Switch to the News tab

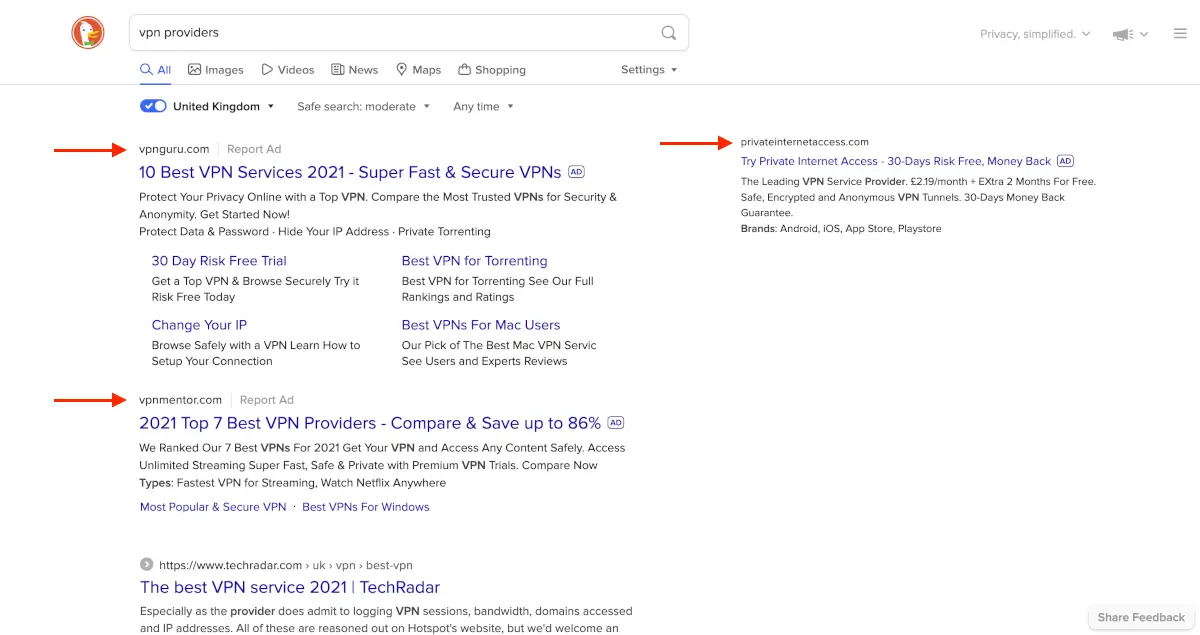(x=355, y=70)
